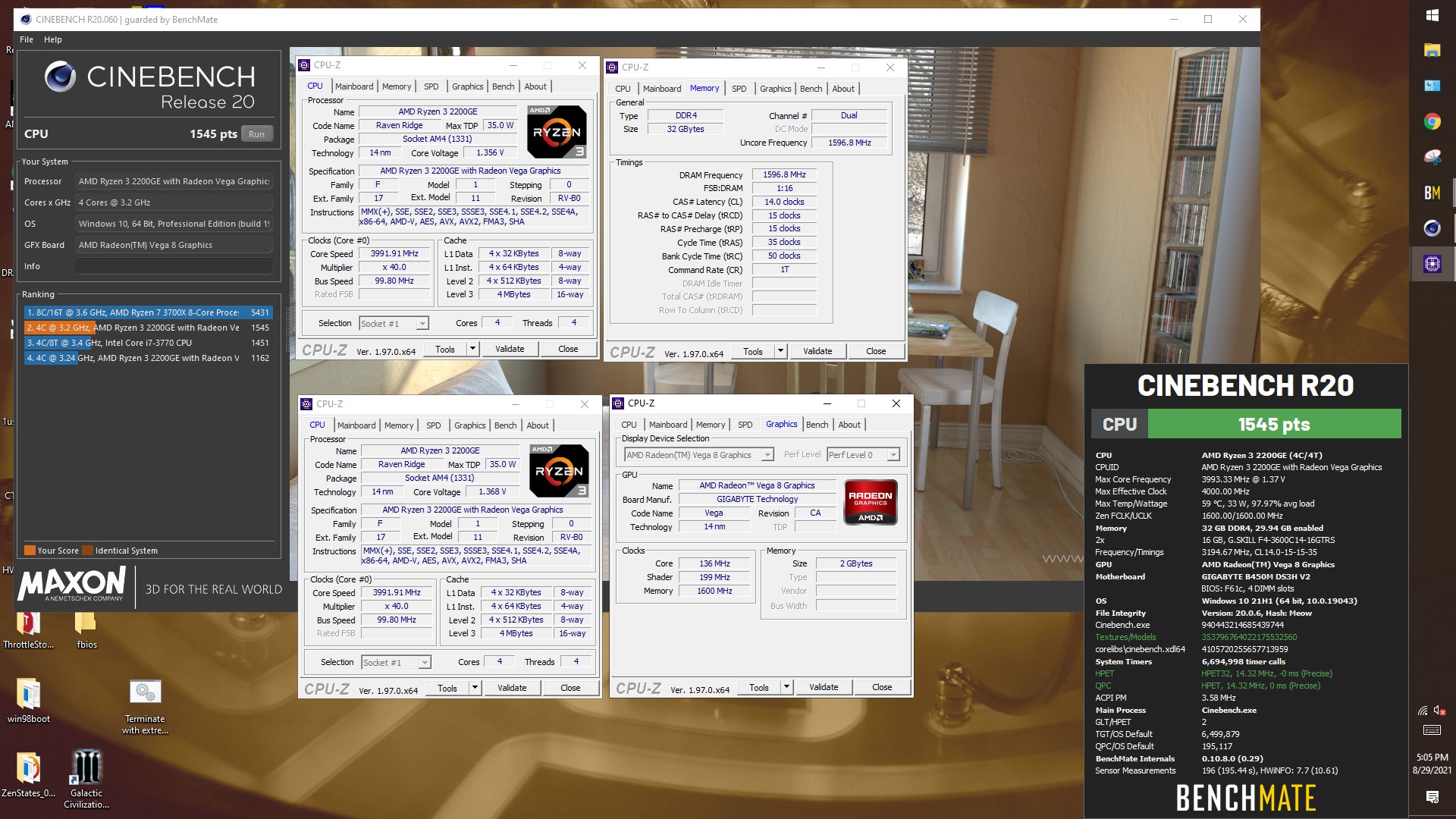1456x819 pixels.
Task: Click GIGABYTE Technology board manufacturer field
Action: tap(757, 499)
